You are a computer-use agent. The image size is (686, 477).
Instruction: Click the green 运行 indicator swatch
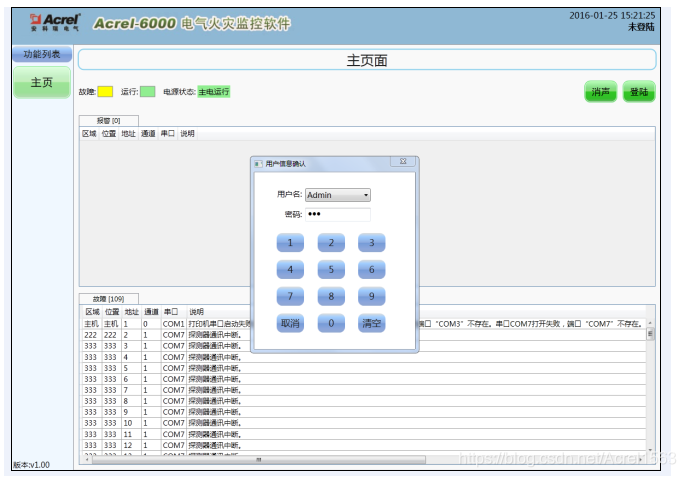[147, 91]
